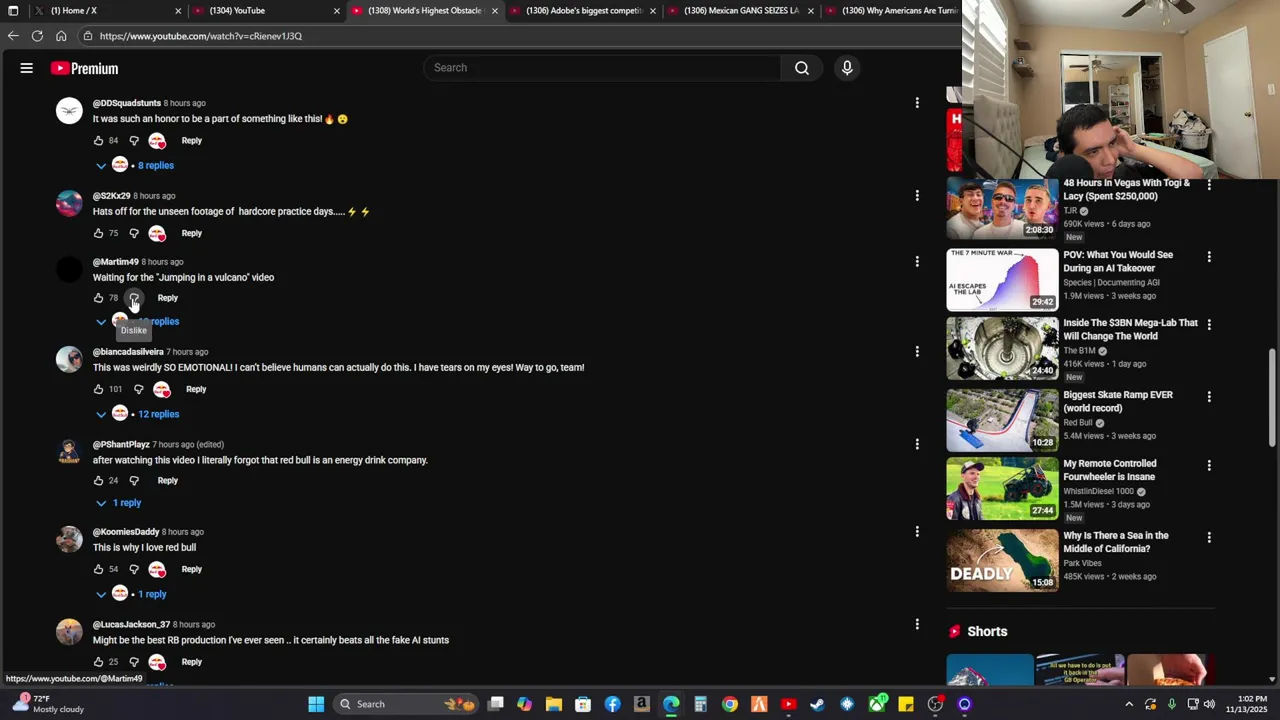Open the taskbar clock and date
The width and height of the screenshot is (1280, 720).
(1252, 704)
